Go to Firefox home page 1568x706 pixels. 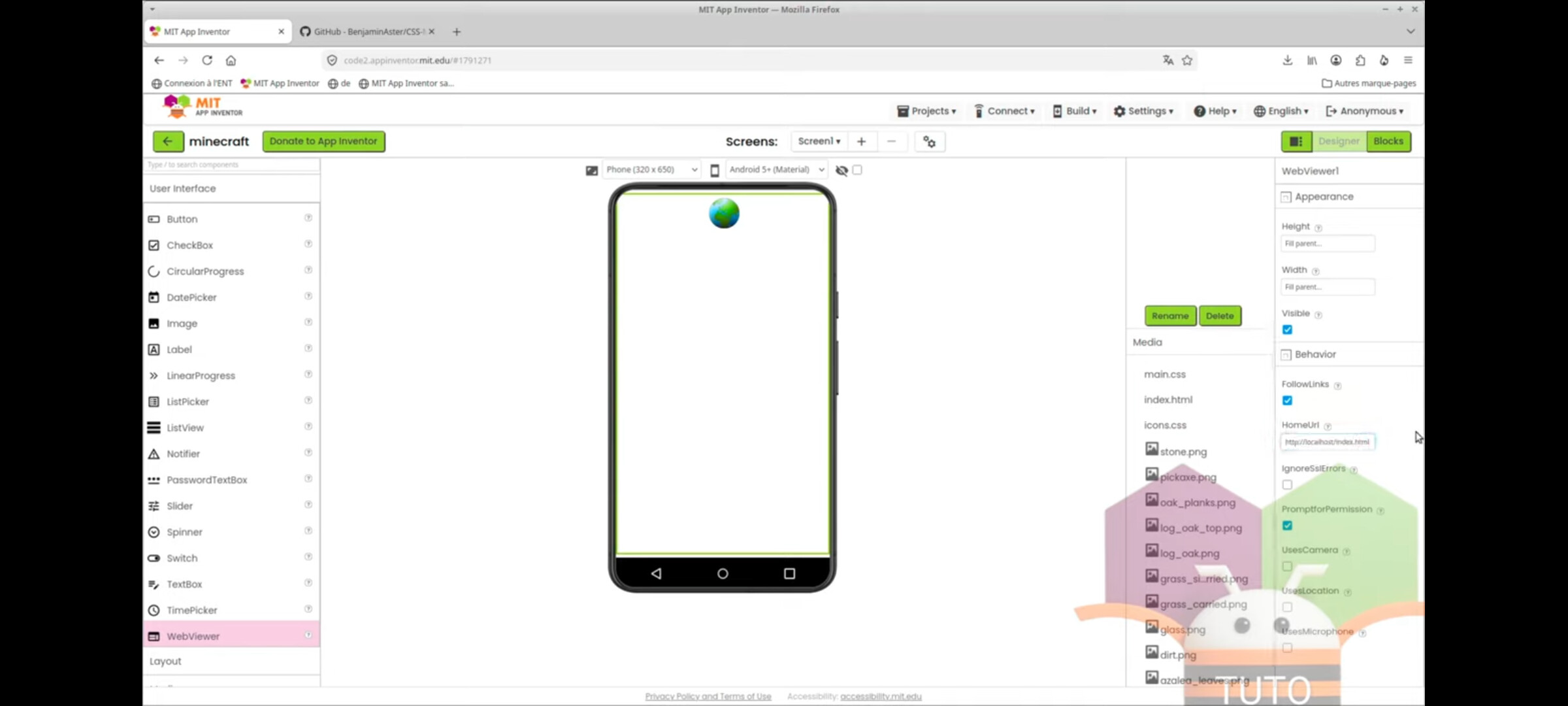tap(231, 60)
